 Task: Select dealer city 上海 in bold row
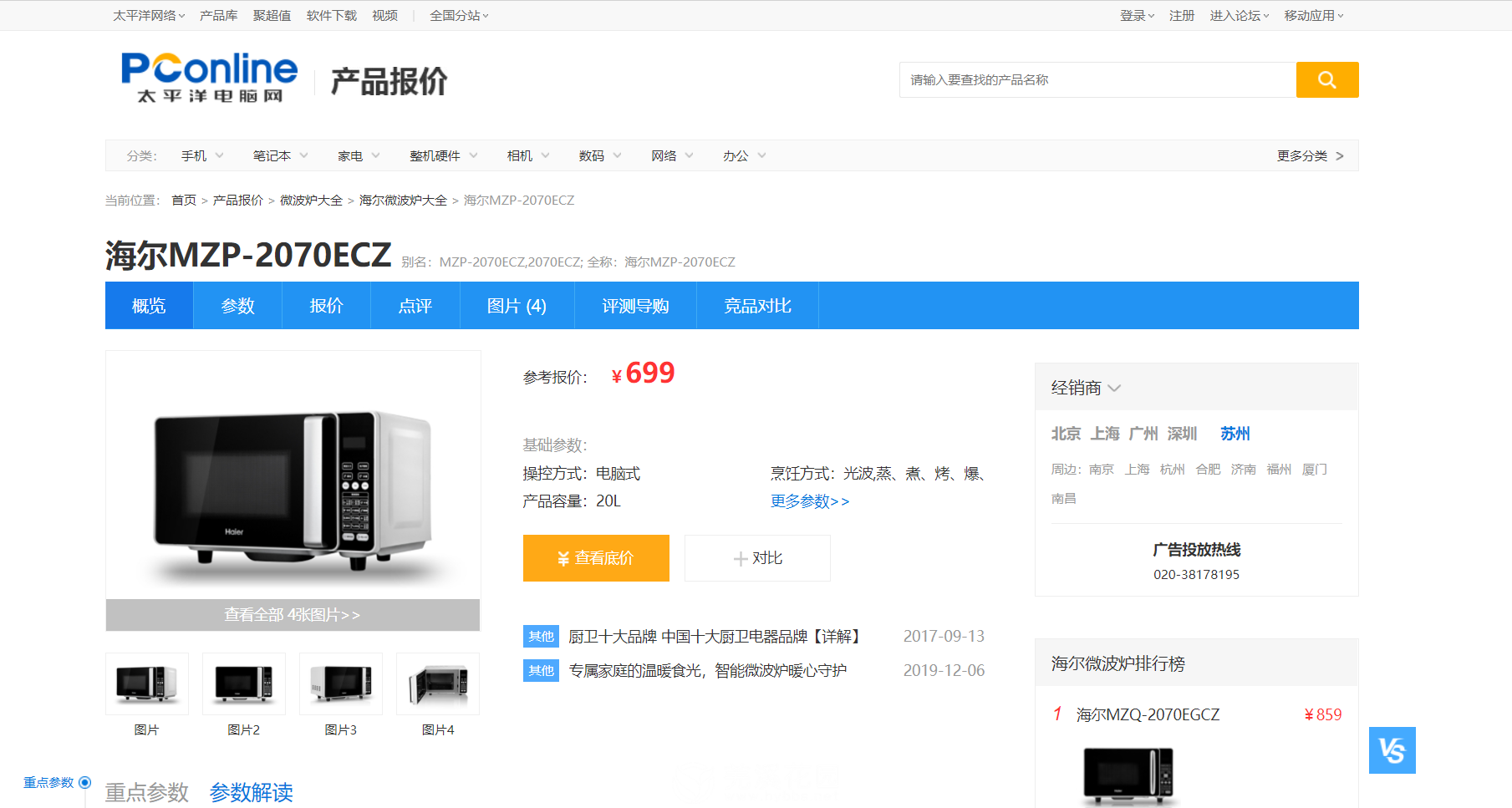coord(1105,434)
